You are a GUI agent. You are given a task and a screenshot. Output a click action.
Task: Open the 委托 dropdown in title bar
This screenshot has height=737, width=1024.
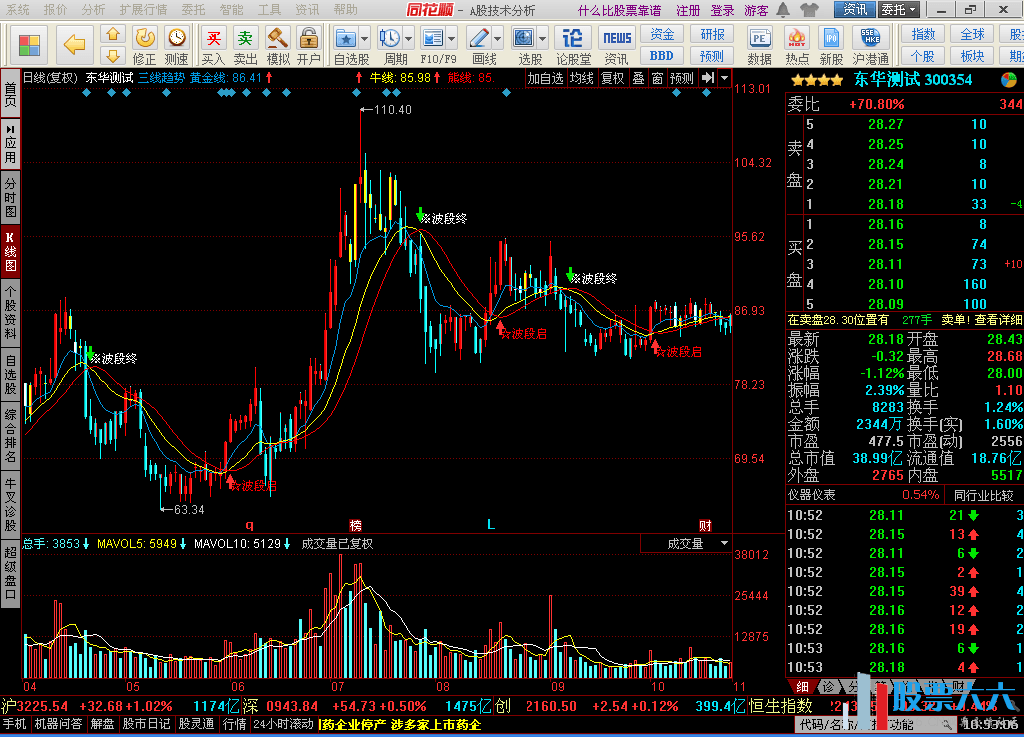[x=898, y=10]
